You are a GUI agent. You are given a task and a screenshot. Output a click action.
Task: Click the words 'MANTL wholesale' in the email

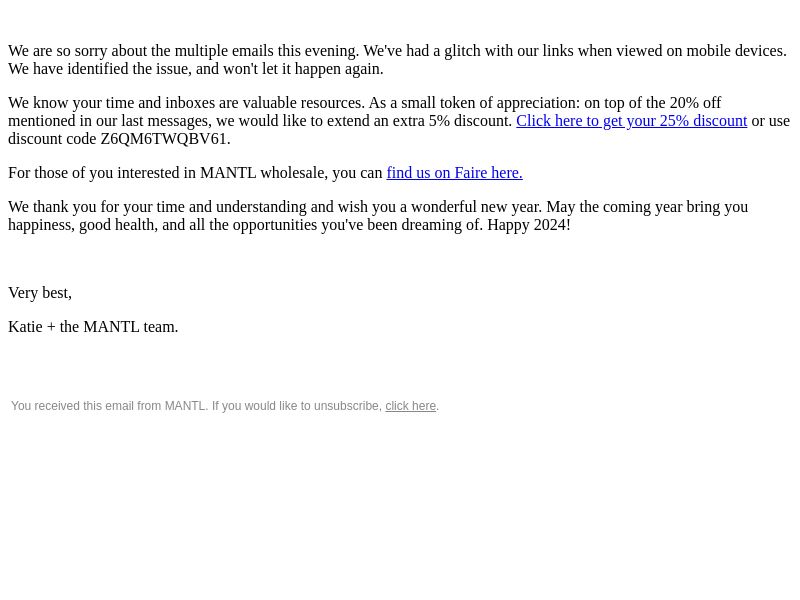[264, 173]
